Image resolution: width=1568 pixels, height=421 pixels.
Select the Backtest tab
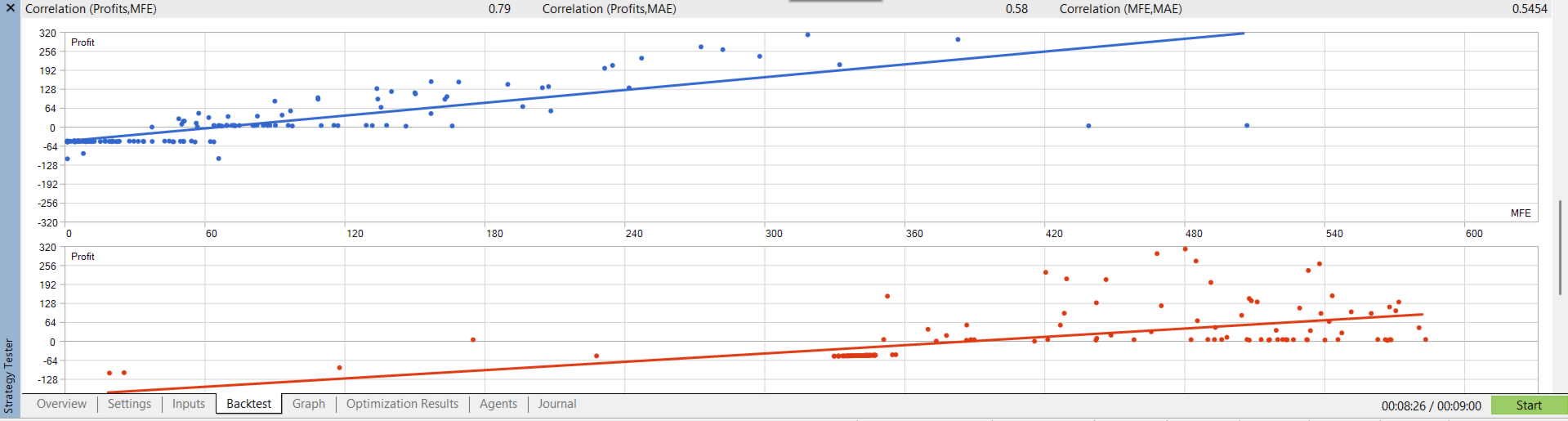[248, 404]
